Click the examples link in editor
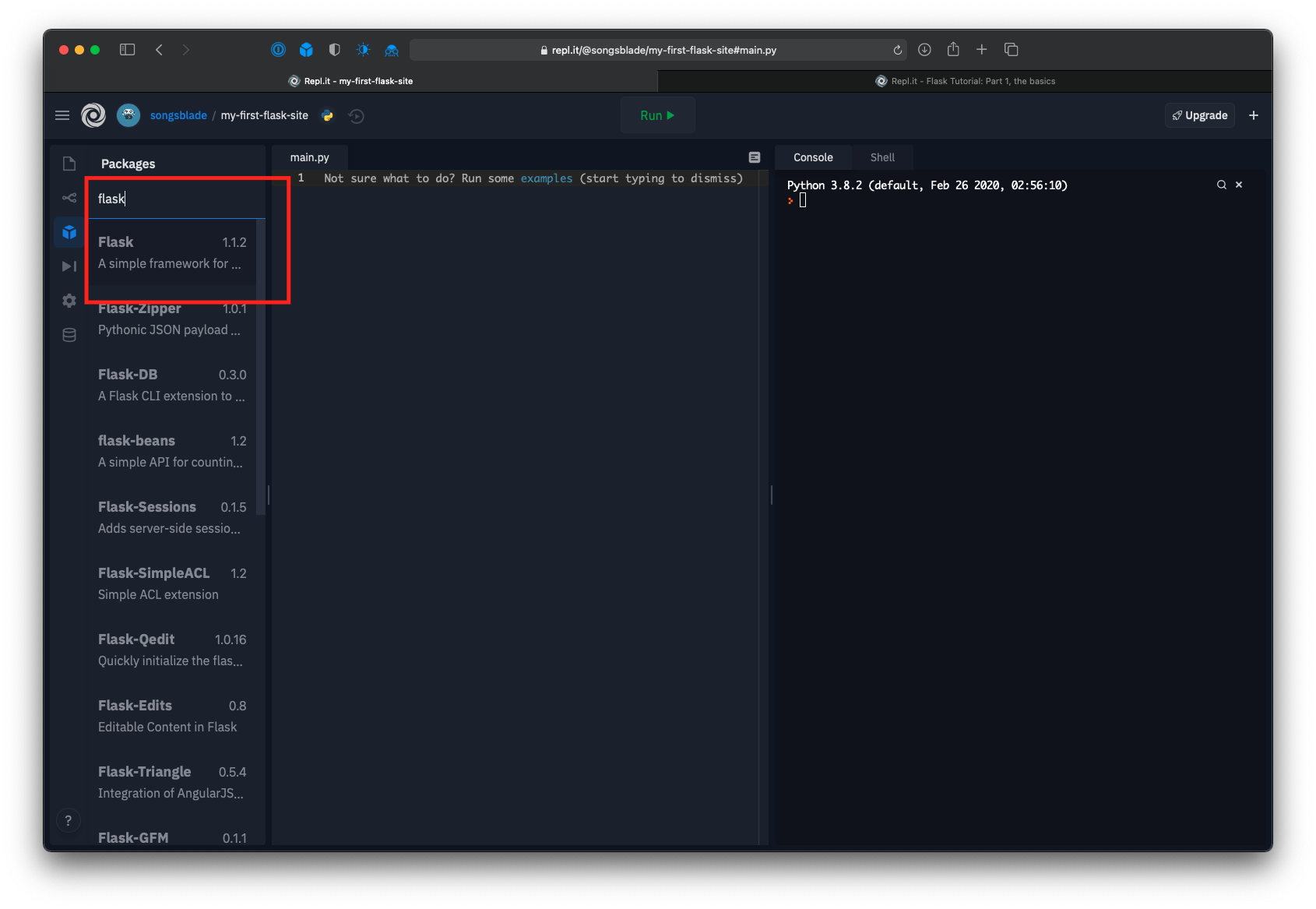Screen dimensions: 1316x909 tap(547, 178)
